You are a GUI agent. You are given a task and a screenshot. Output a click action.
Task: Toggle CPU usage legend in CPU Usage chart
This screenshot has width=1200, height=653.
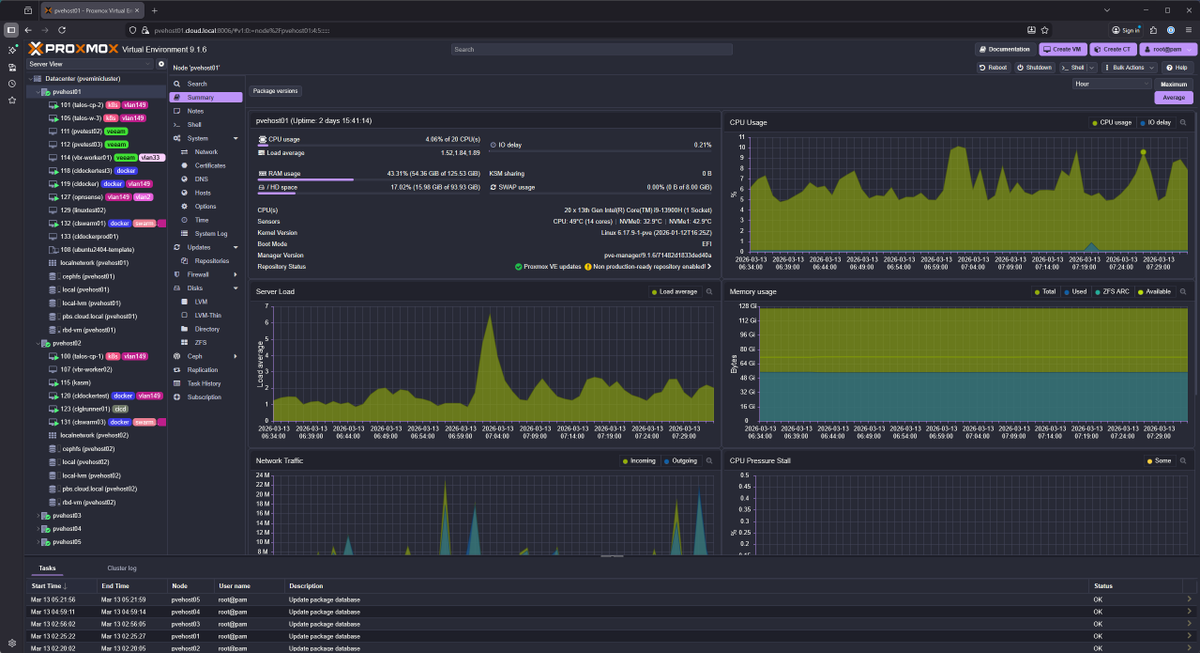pyautogui.click(x=1112, y=122)
